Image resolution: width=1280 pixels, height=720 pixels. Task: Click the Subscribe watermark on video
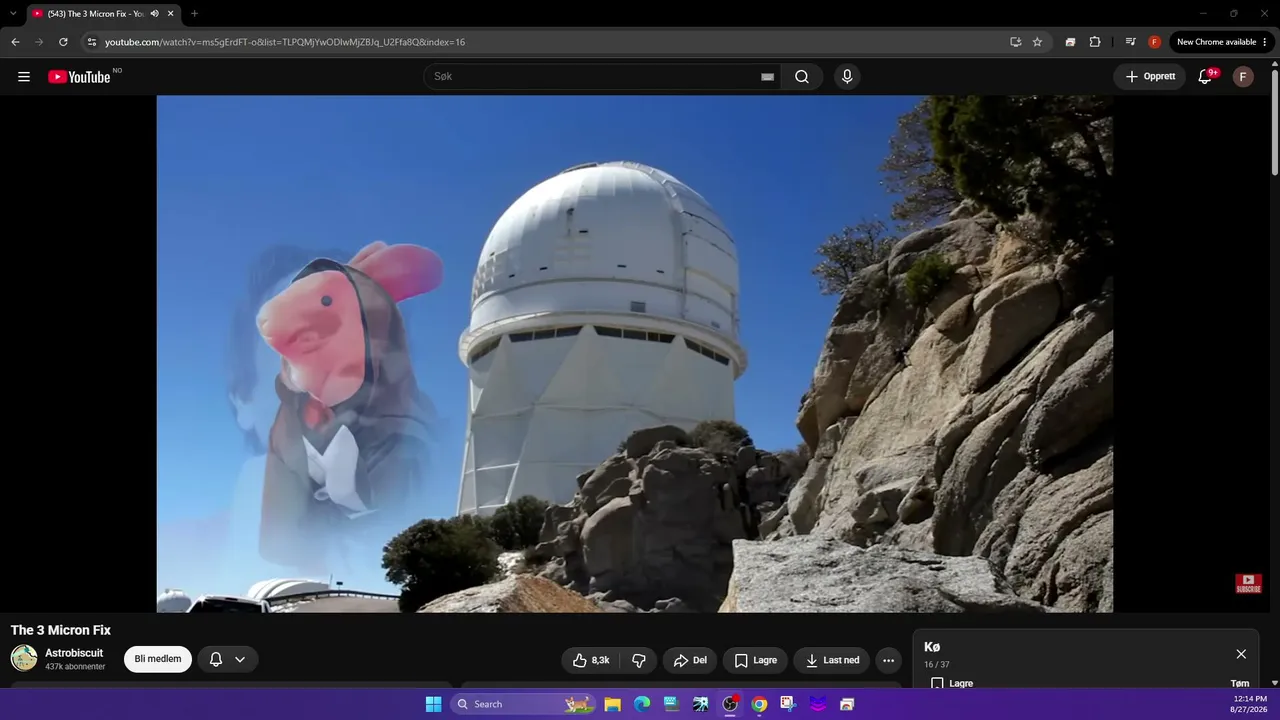click(x=1248, y=583)
